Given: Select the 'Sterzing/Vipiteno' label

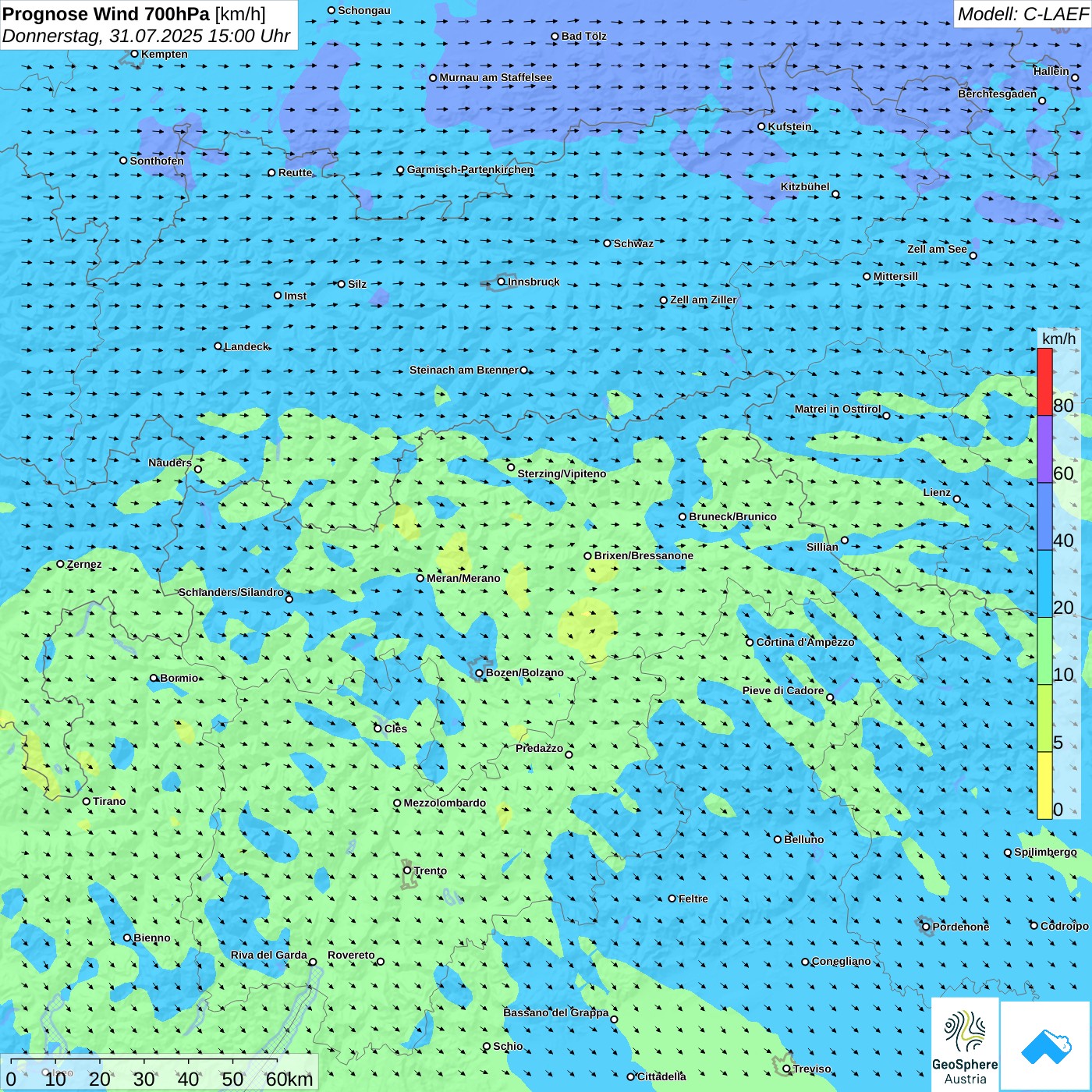Looking at the screenshot, I should point(562,473).
